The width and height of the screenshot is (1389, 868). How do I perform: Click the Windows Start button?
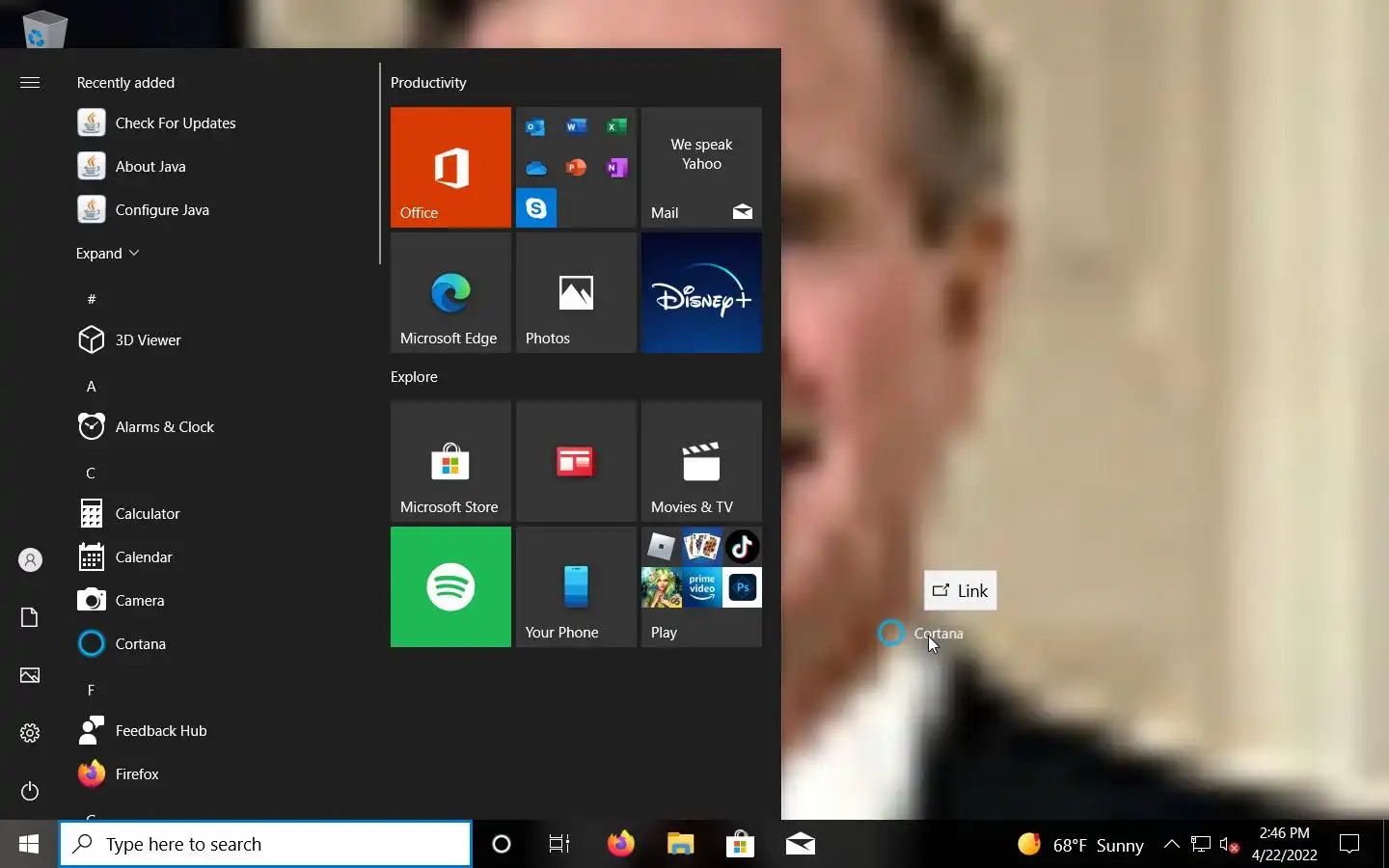point(29,844)
